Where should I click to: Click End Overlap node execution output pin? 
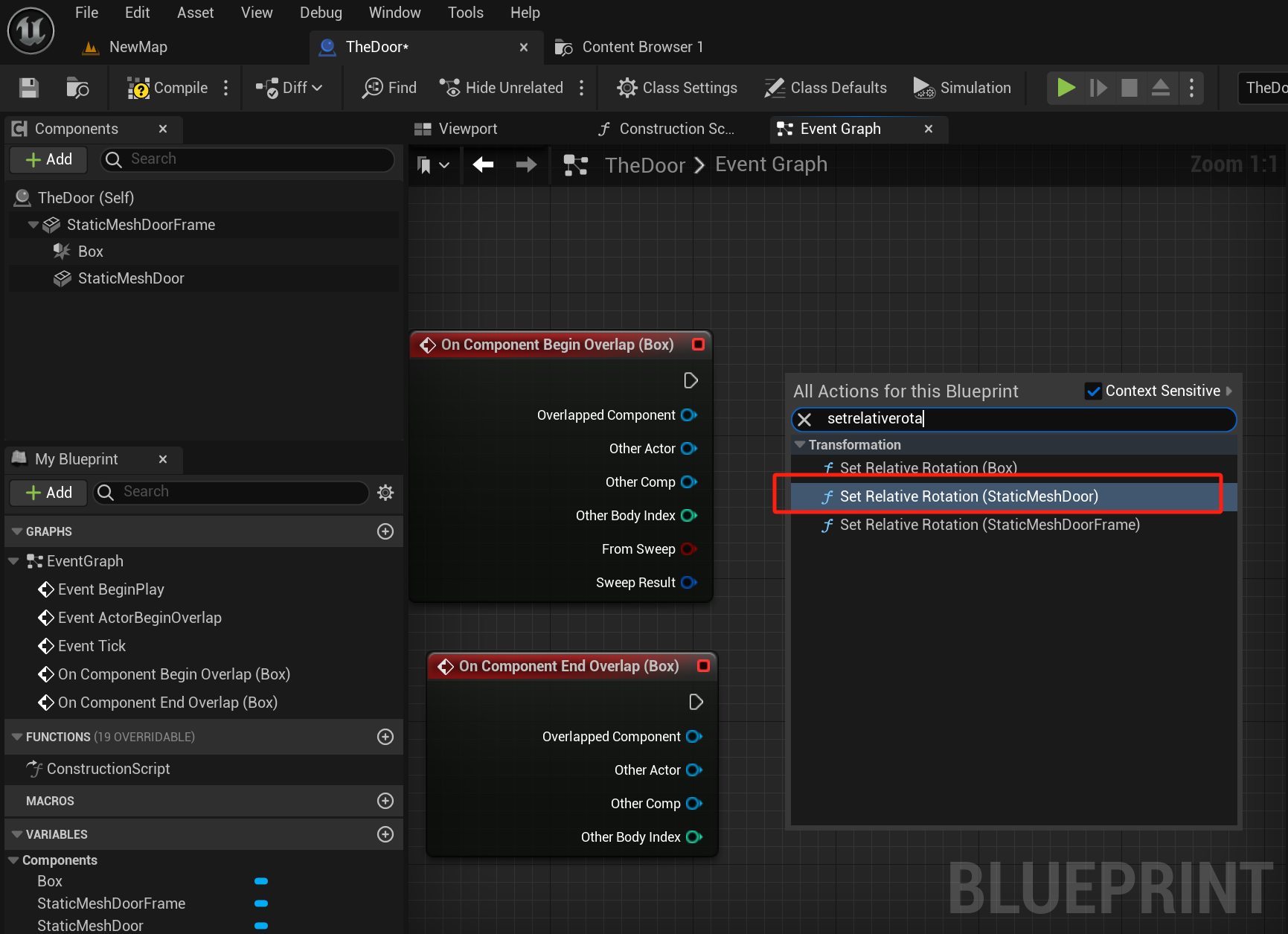tap(696, 703)
